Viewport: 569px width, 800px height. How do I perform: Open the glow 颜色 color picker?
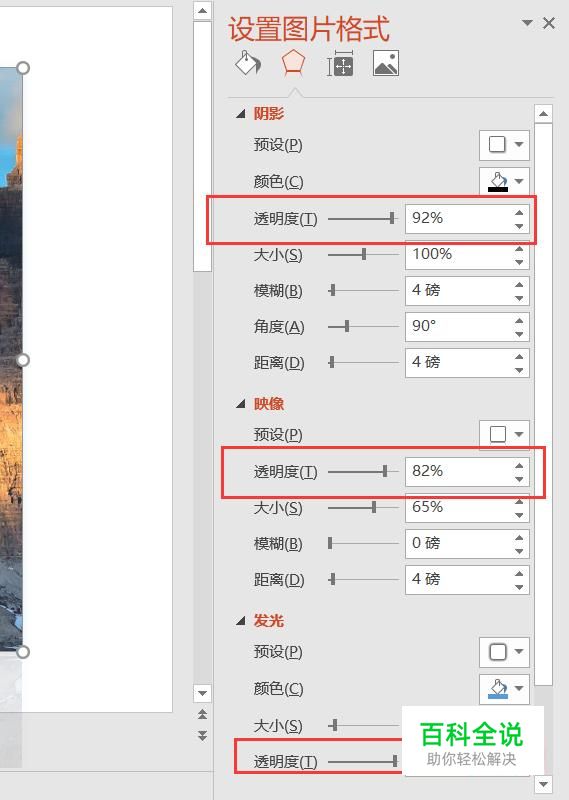click(x=504, y=688)
